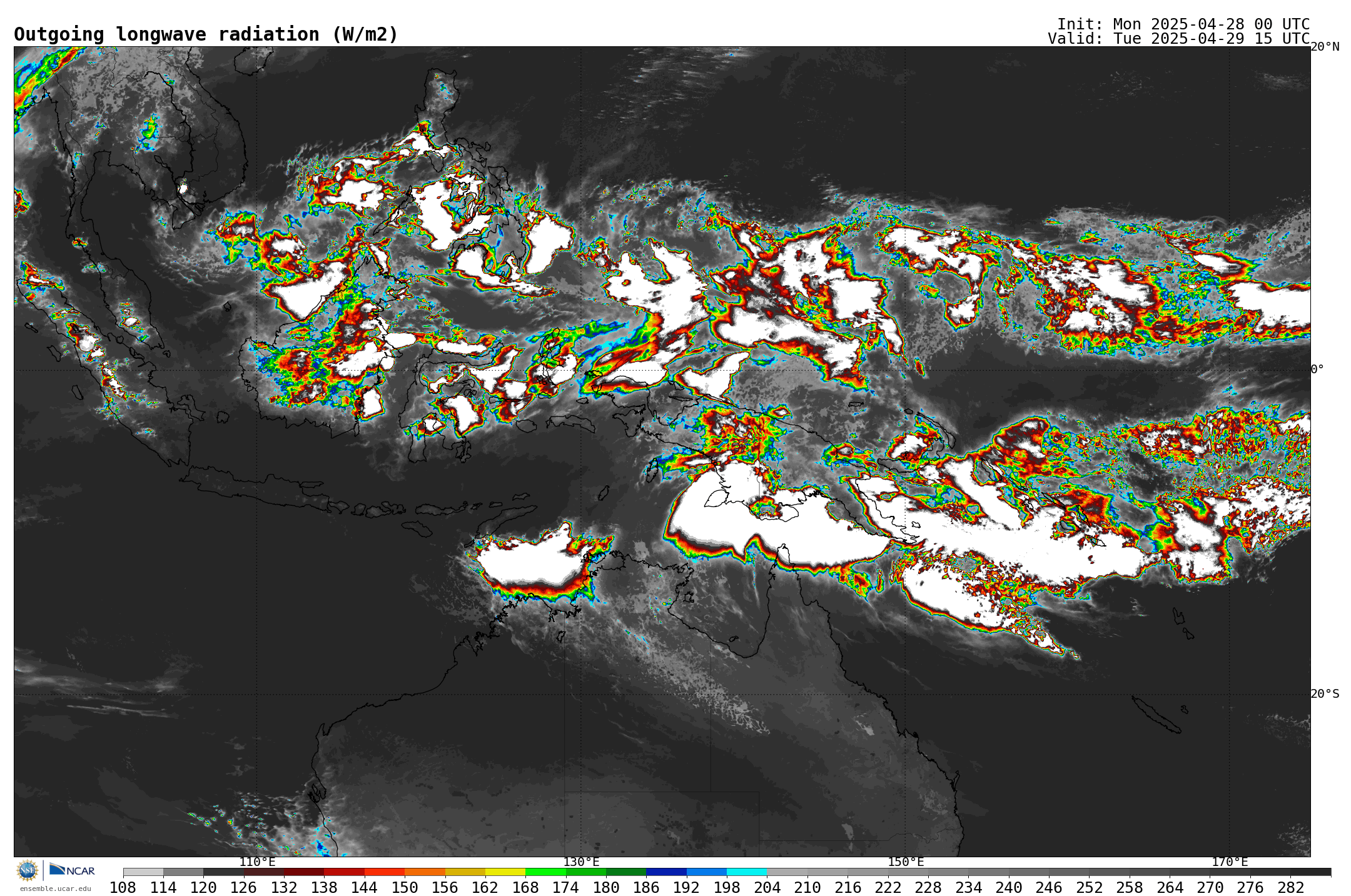Select the 'Init: Mon 2025-04-28 00 UTC' line
The height and width of the screenshot is (896, 1351).
click(x=1183, y=24)
